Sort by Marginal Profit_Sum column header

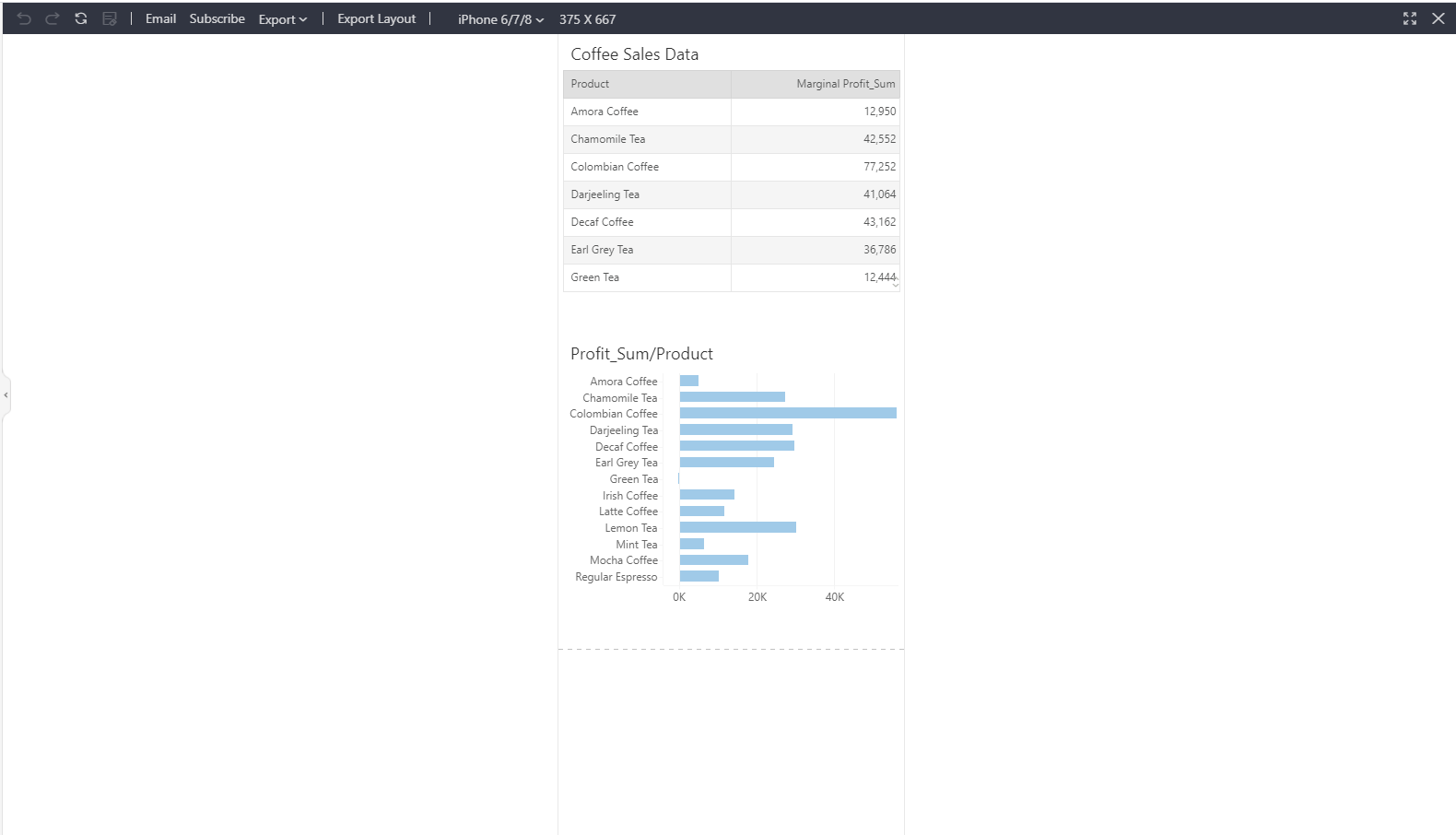(x=816, y=84)
